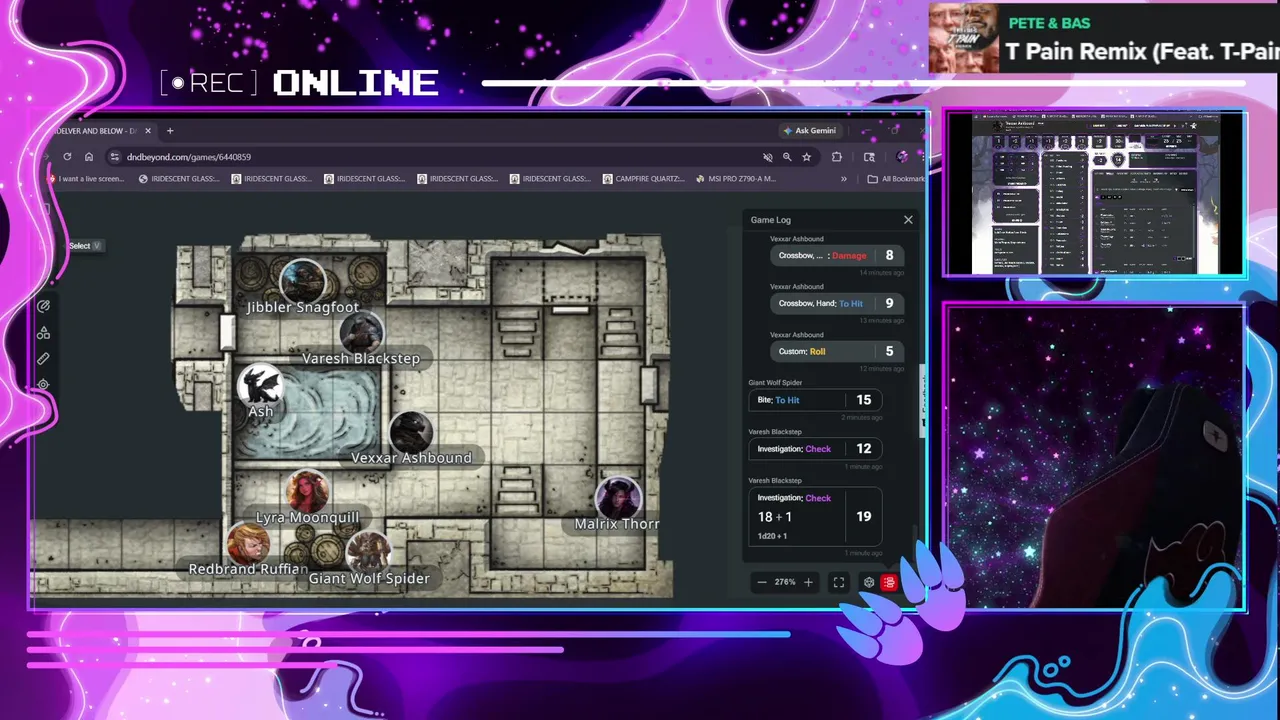Open browser zoom magnifier icon

point(787,157)
